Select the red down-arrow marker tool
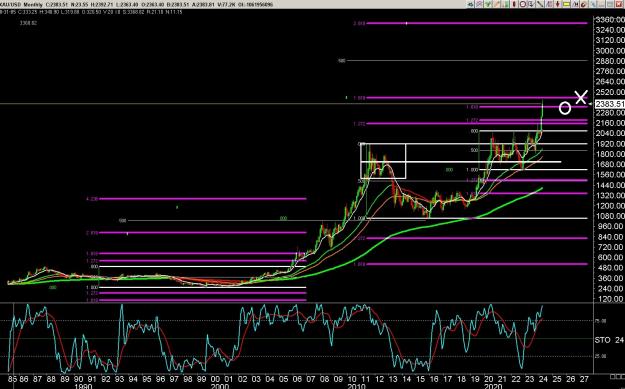 pos(558,4)
